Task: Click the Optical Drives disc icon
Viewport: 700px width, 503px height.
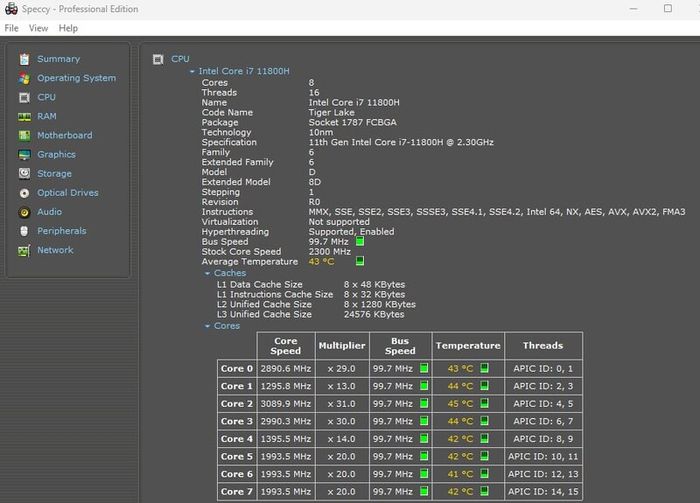Action: tap(24, 193)
